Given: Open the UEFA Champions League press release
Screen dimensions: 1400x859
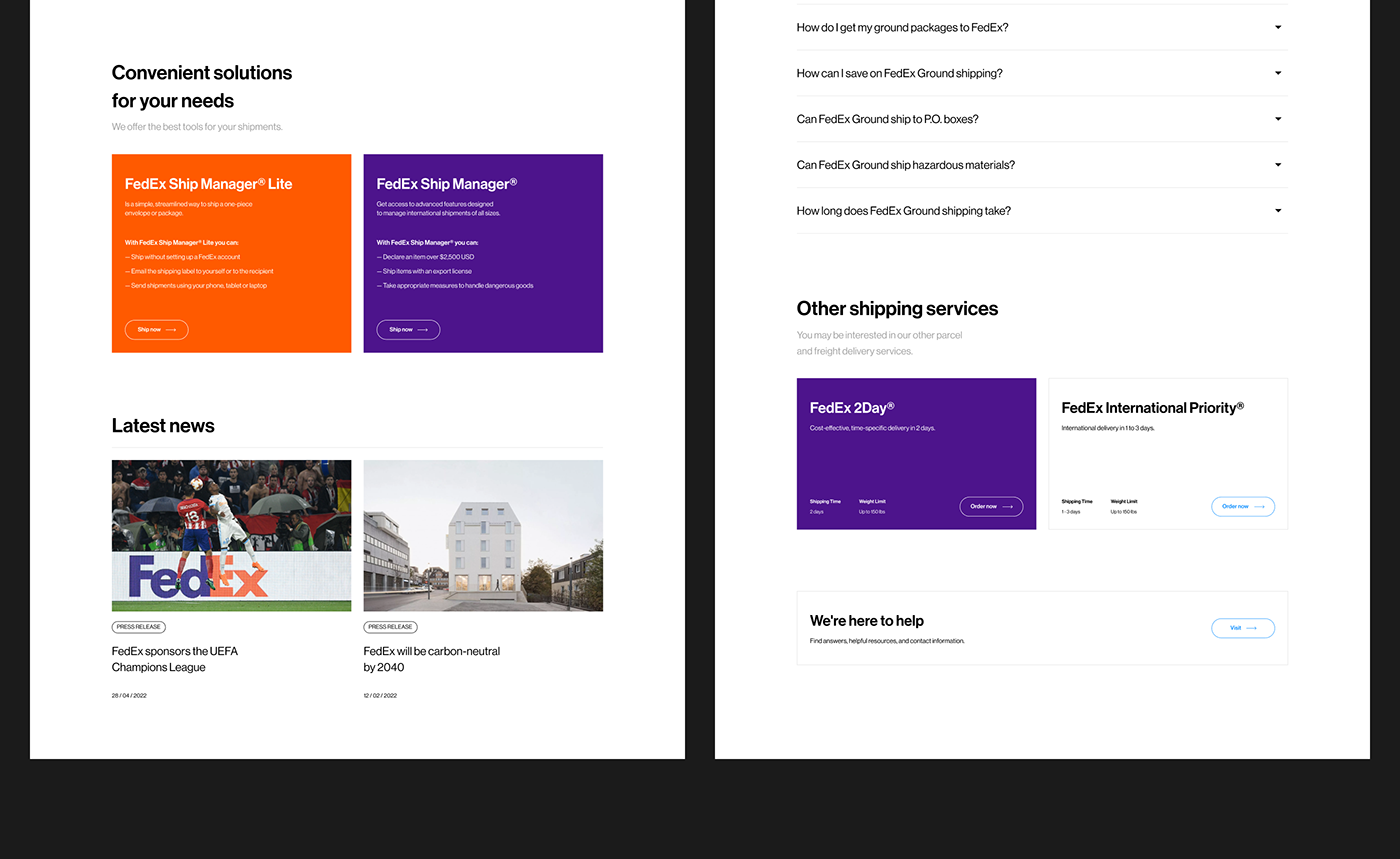Looking at the screenshot, I should 174,659.
